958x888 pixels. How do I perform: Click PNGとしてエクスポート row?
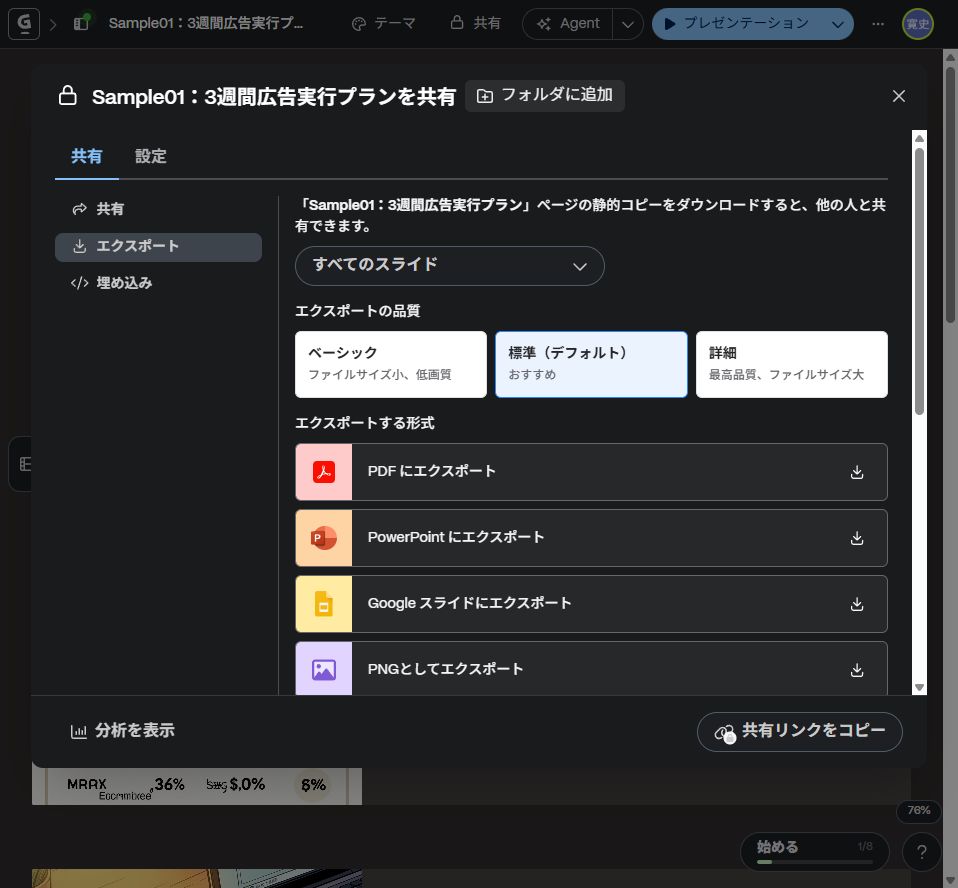coord(591,668)
